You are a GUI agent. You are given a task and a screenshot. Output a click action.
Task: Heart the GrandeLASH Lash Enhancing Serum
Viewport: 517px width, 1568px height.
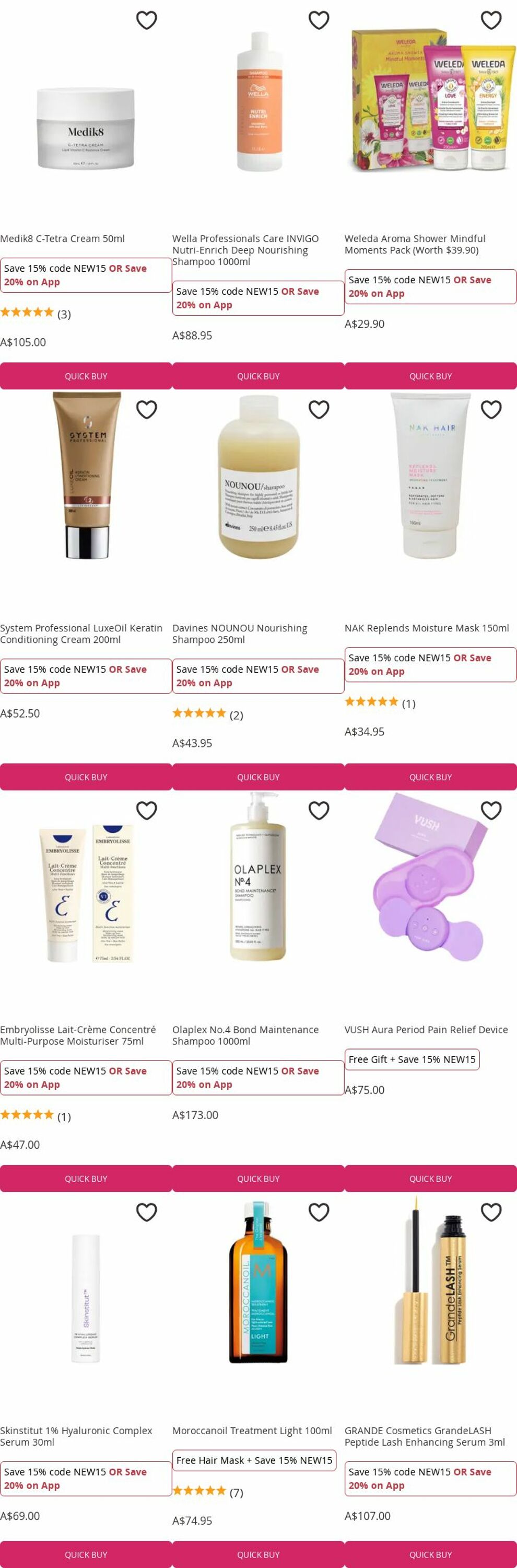click(491, 1212)
